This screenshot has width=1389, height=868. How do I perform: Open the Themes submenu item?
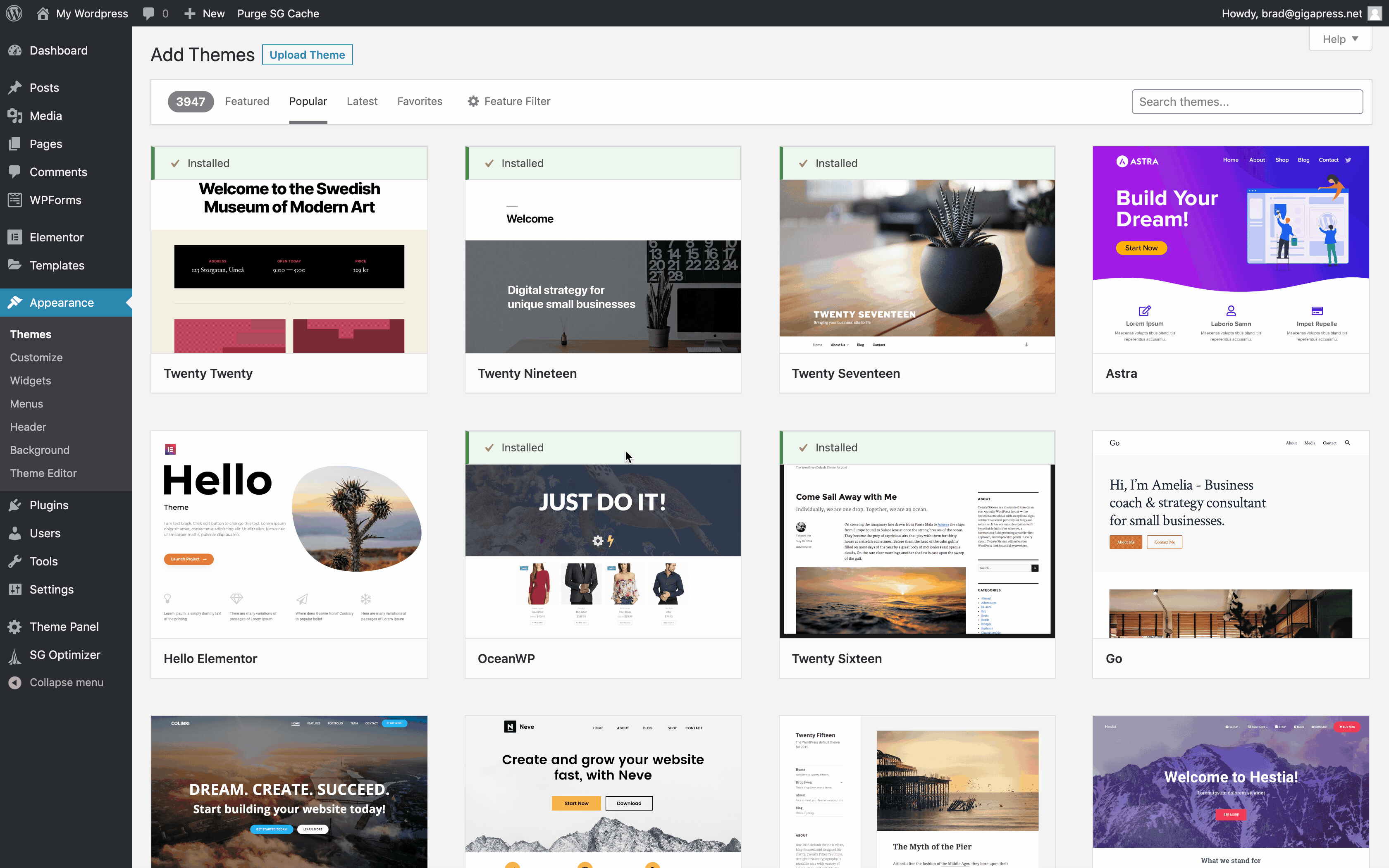coord(31,334)
